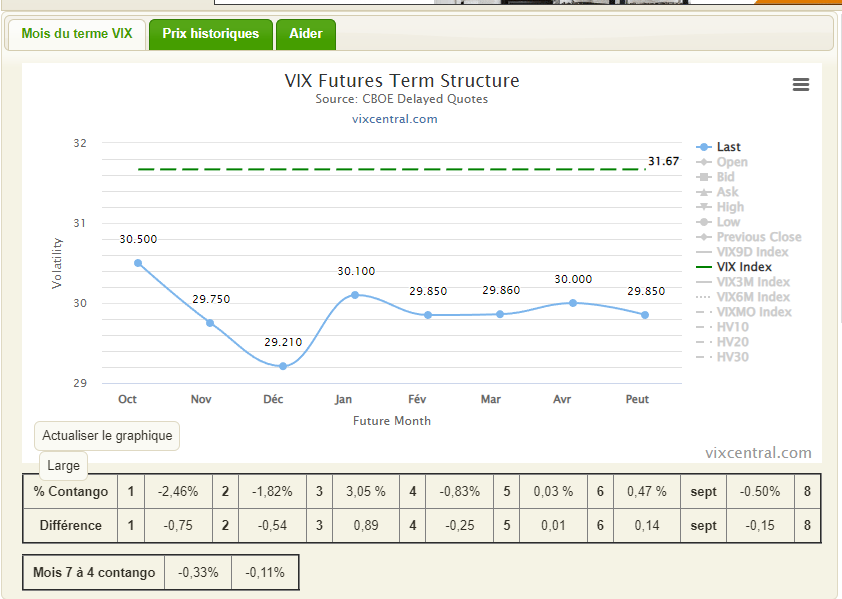Select the -0,33% cell
This screenshot has width=842, height=599.
(198, 573)
